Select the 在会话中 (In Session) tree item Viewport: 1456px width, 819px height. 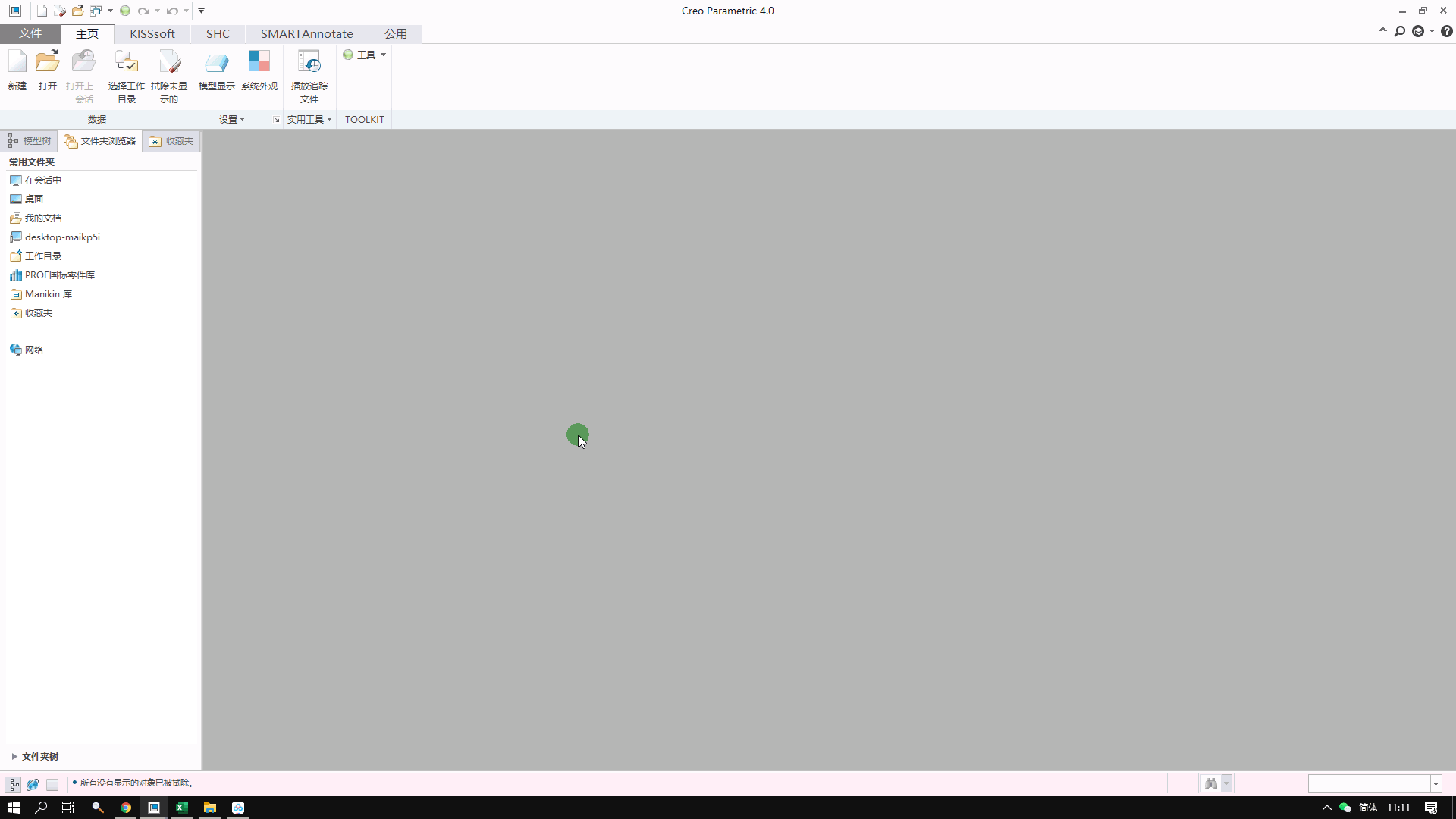[43, 179]
